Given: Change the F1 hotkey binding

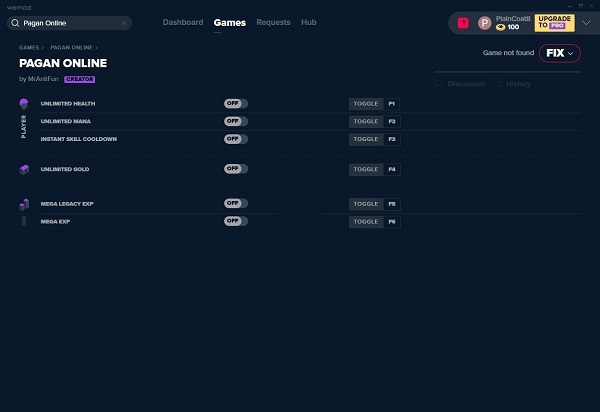Looking at the screenshot, I should (392, 104).
